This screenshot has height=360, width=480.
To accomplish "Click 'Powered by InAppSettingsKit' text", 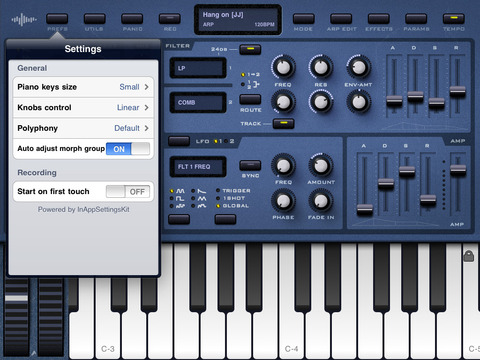I will click(x=83, y=210).
